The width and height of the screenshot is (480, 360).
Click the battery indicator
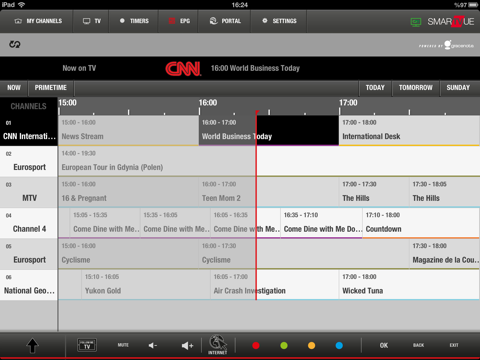[x=473, y=5]
